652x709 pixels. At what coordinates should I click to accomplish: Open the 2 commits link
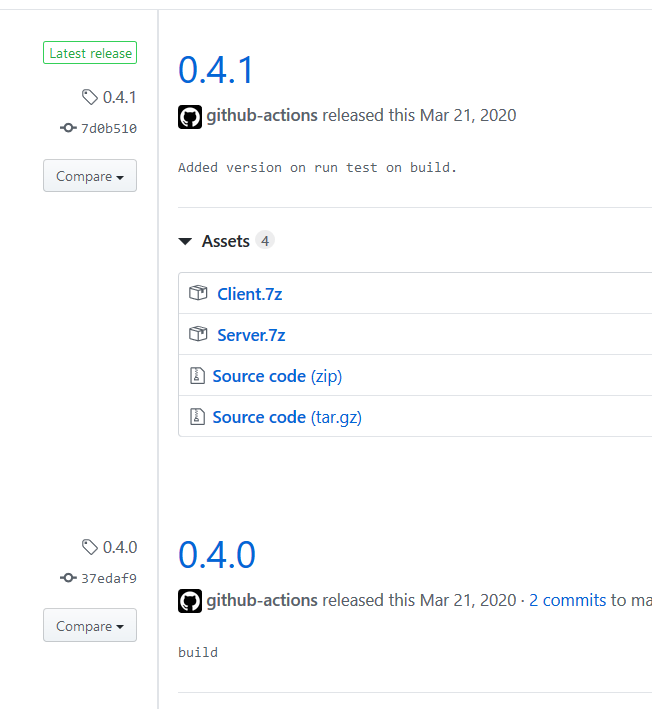[x=567, y=600]
